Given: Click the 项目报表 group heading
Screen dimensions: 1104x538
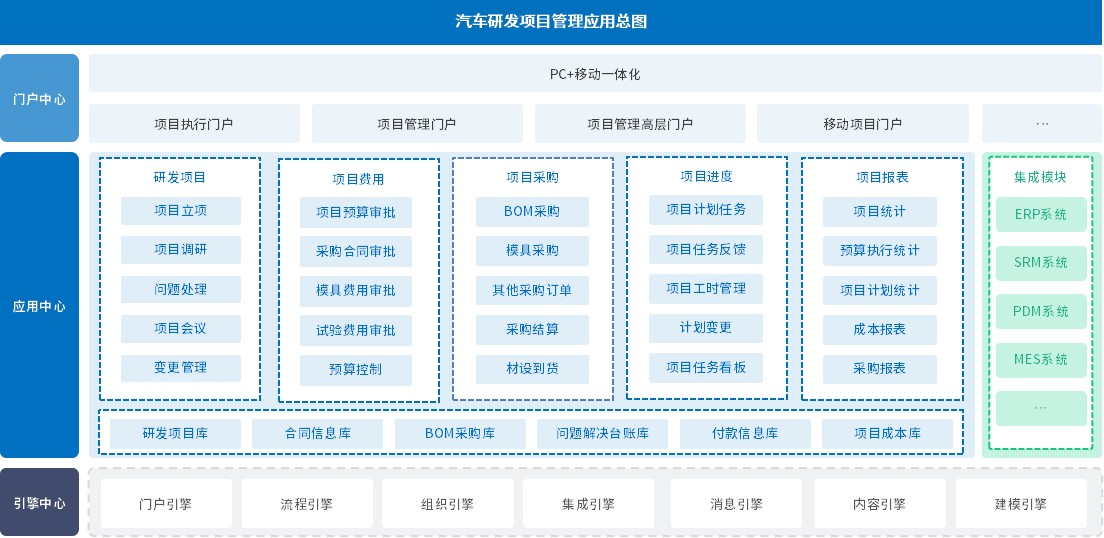Looking at the screenshot, I should tap(882, 177).
